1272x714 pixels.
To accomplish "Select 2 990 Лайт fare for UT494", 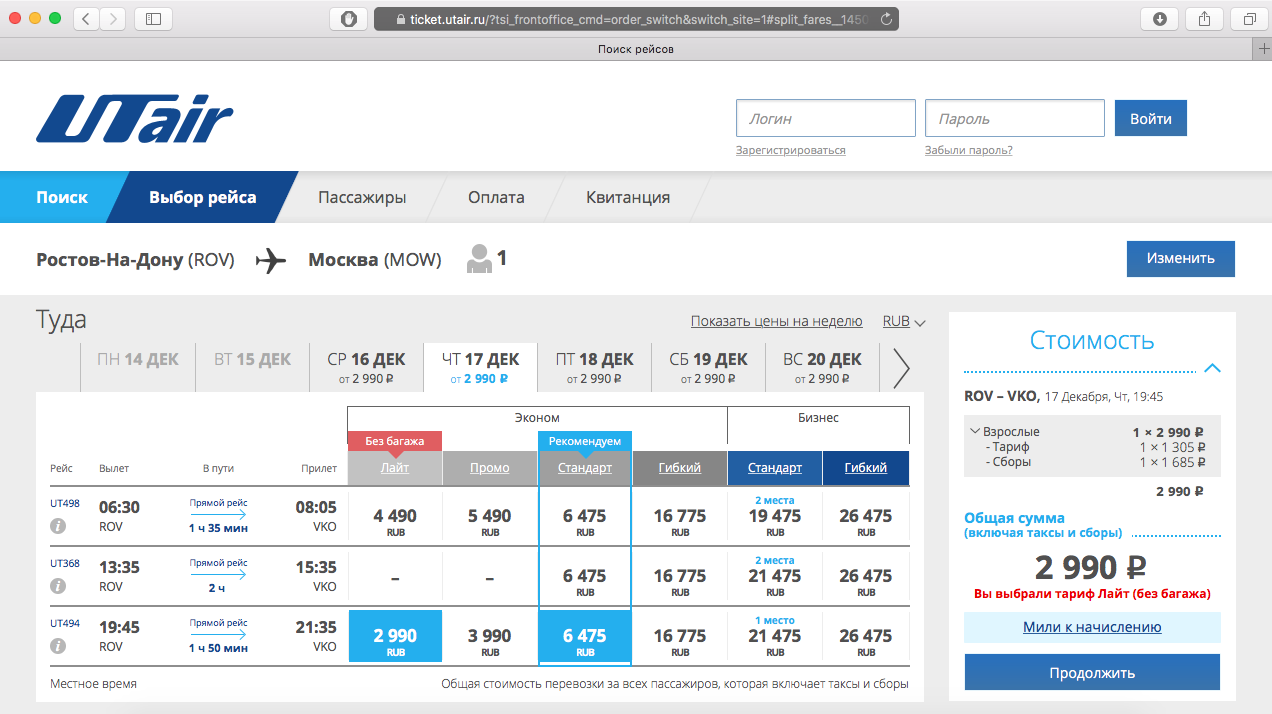I will click(x=395, y=636).
